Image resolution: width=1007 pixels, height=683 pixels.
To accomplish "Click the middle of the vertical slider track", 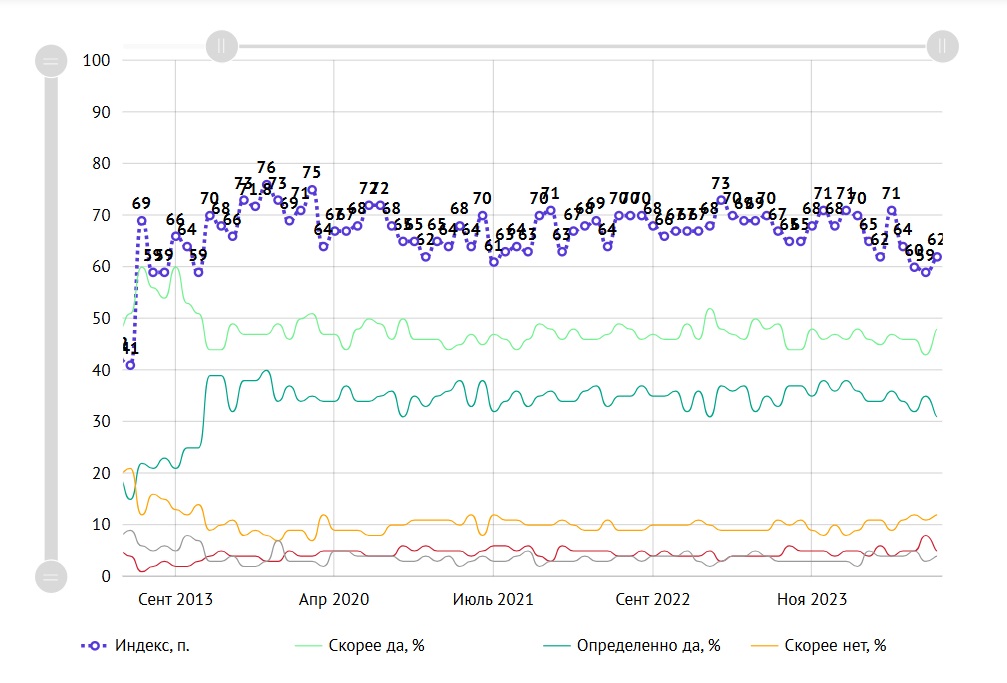I will 50,318.
